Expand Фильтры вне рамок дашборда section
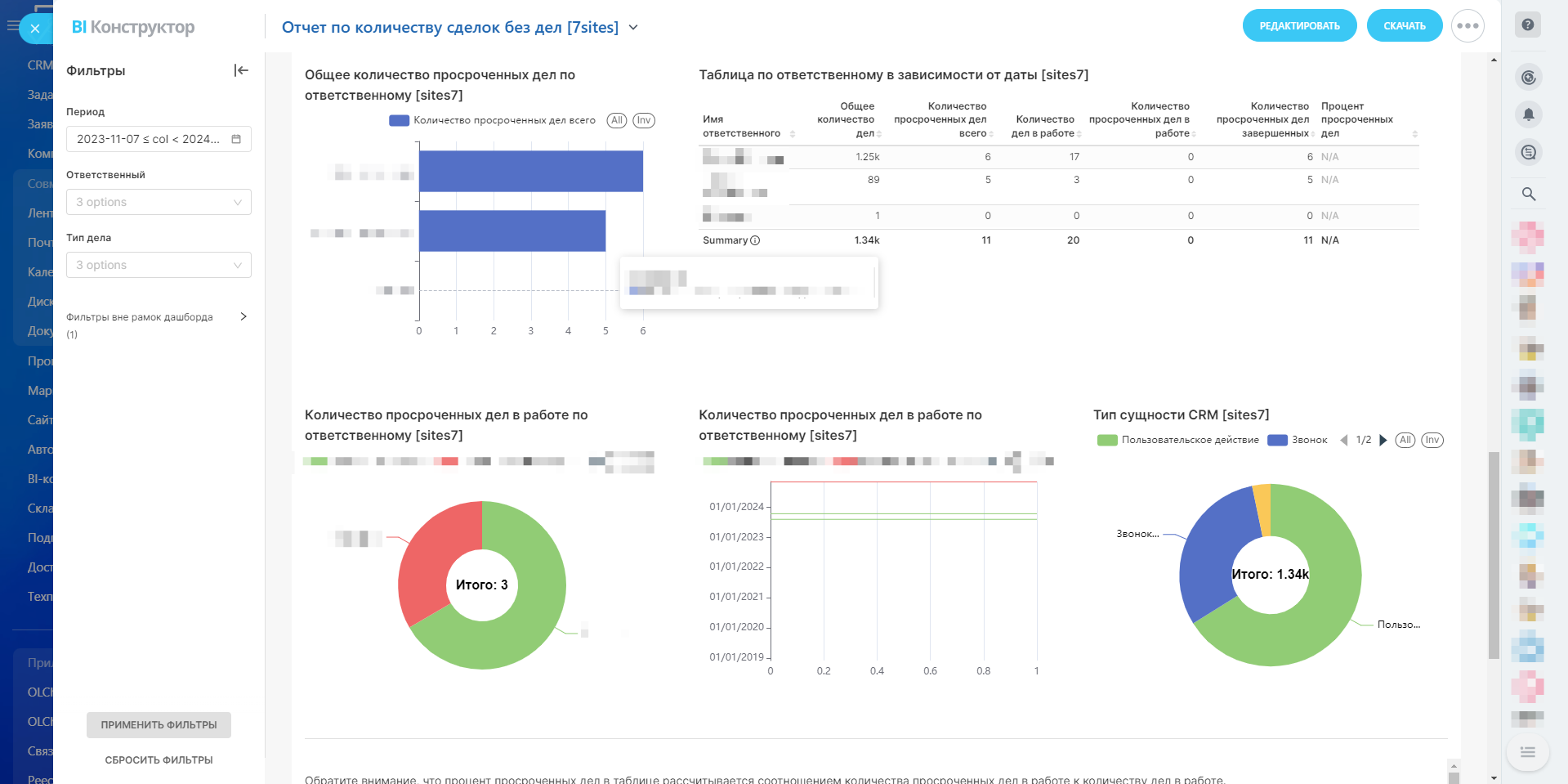The height and width of the screenshot is (784, 1568). [x=243, y=316]
